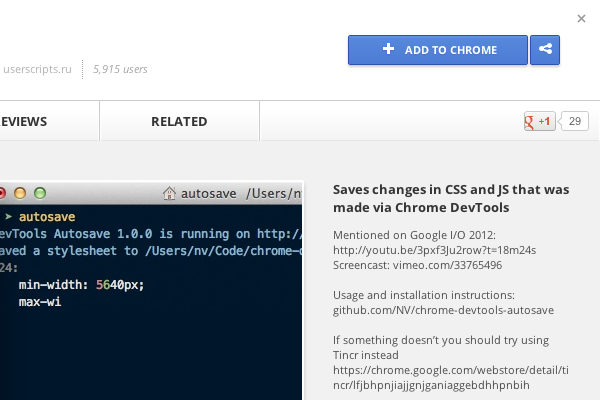Click 'Mentioned on Google I/O 2012:' text
This screenshot has width=600, height=400.
click(414, 235)
